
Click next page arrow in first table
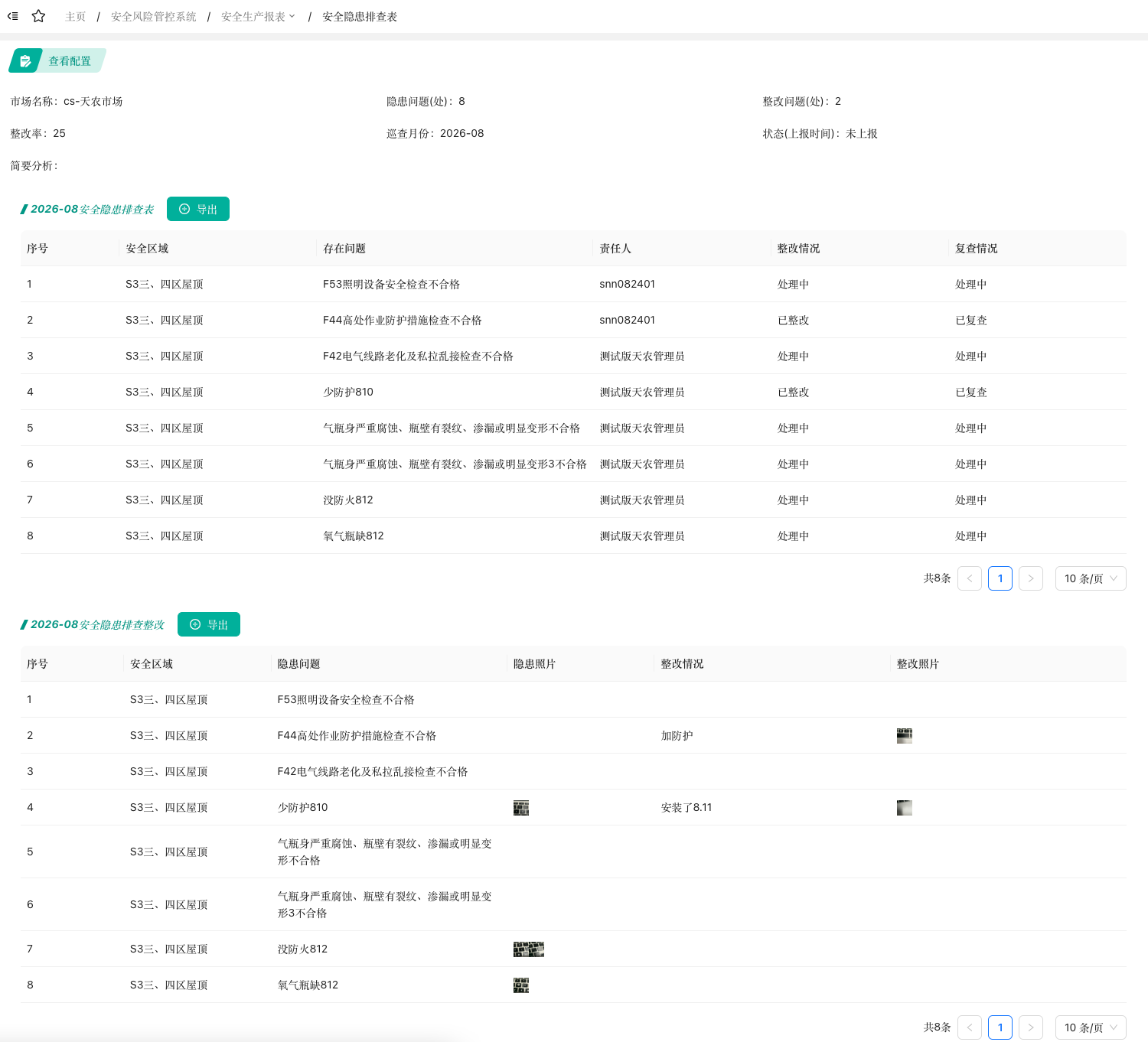point(1031,578)
